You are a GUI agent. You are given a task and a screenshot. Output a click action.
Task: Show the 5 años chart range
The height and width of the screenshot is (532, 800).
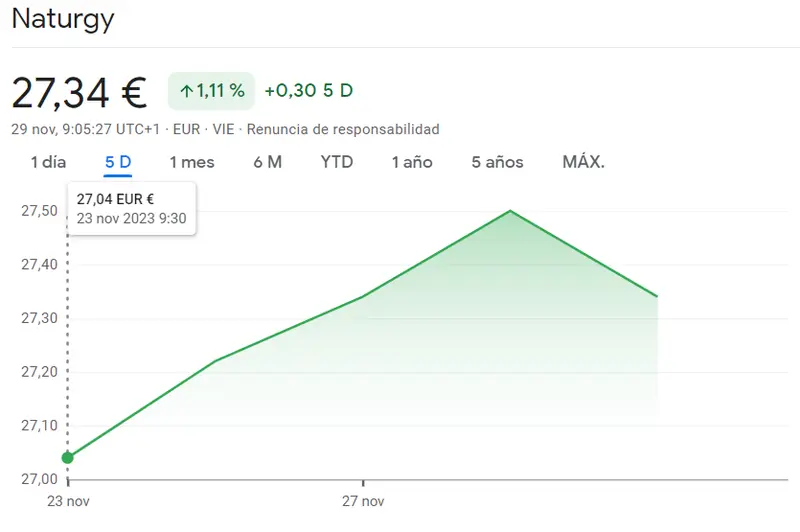pyautogui.click(x=497, y=162)
